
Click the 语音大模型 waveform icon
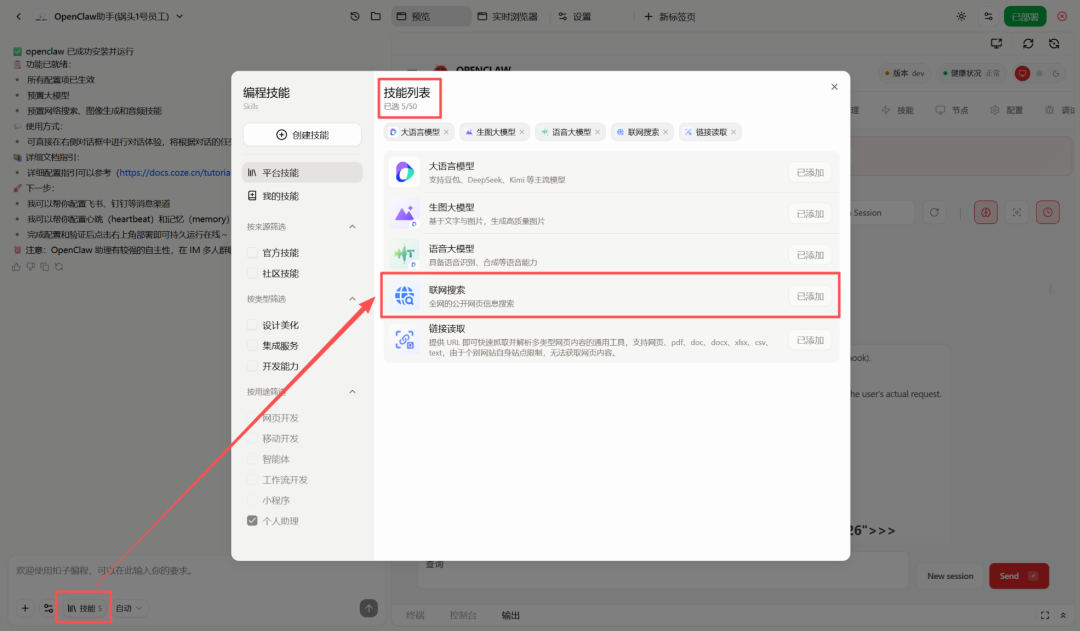point(404,255)
